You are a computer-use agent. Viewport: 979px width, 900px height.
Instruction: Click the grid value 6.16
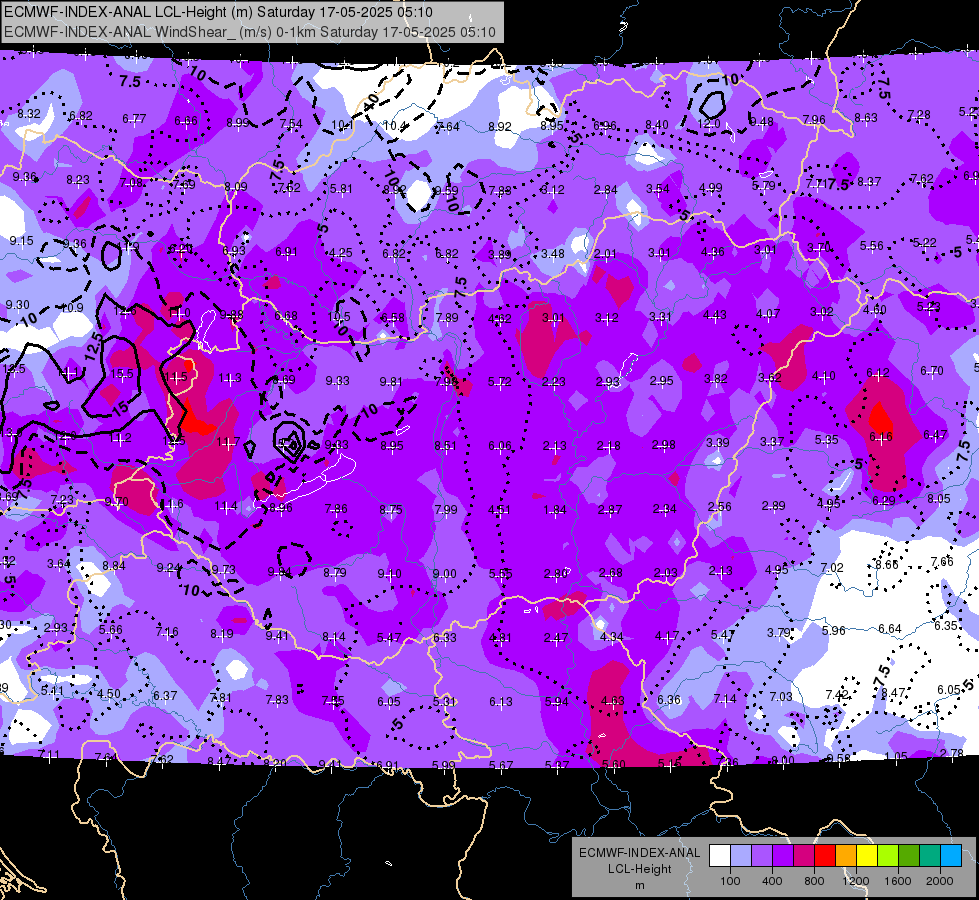click(881, 437)
